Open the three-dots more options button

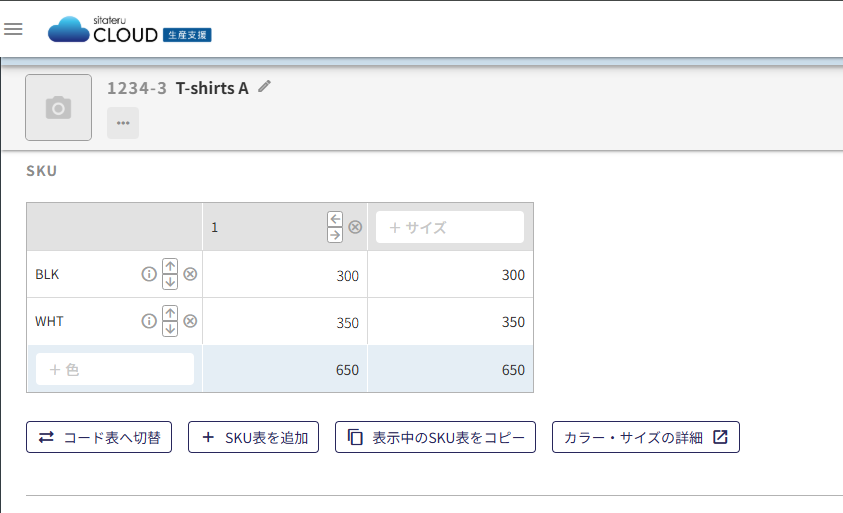click(x=123, y=123)
